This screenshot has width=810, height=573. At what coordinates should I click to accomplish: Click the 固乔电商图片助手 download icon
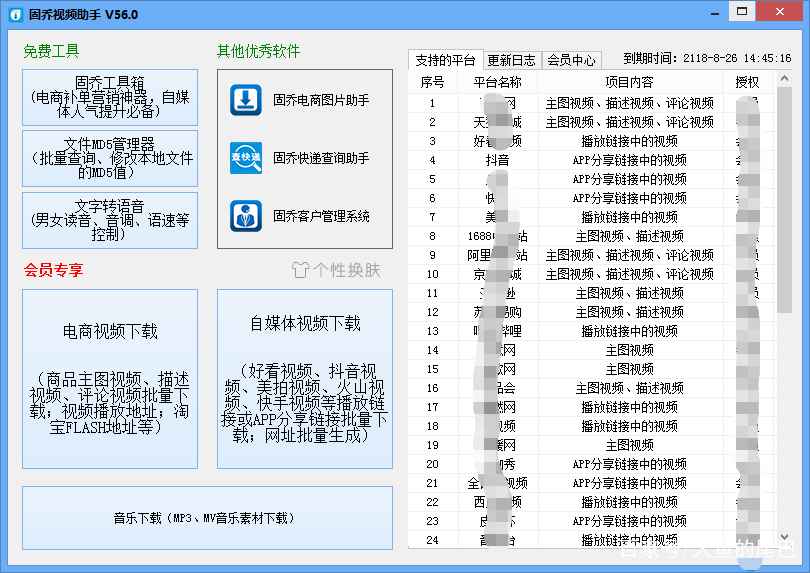point(246,100)
